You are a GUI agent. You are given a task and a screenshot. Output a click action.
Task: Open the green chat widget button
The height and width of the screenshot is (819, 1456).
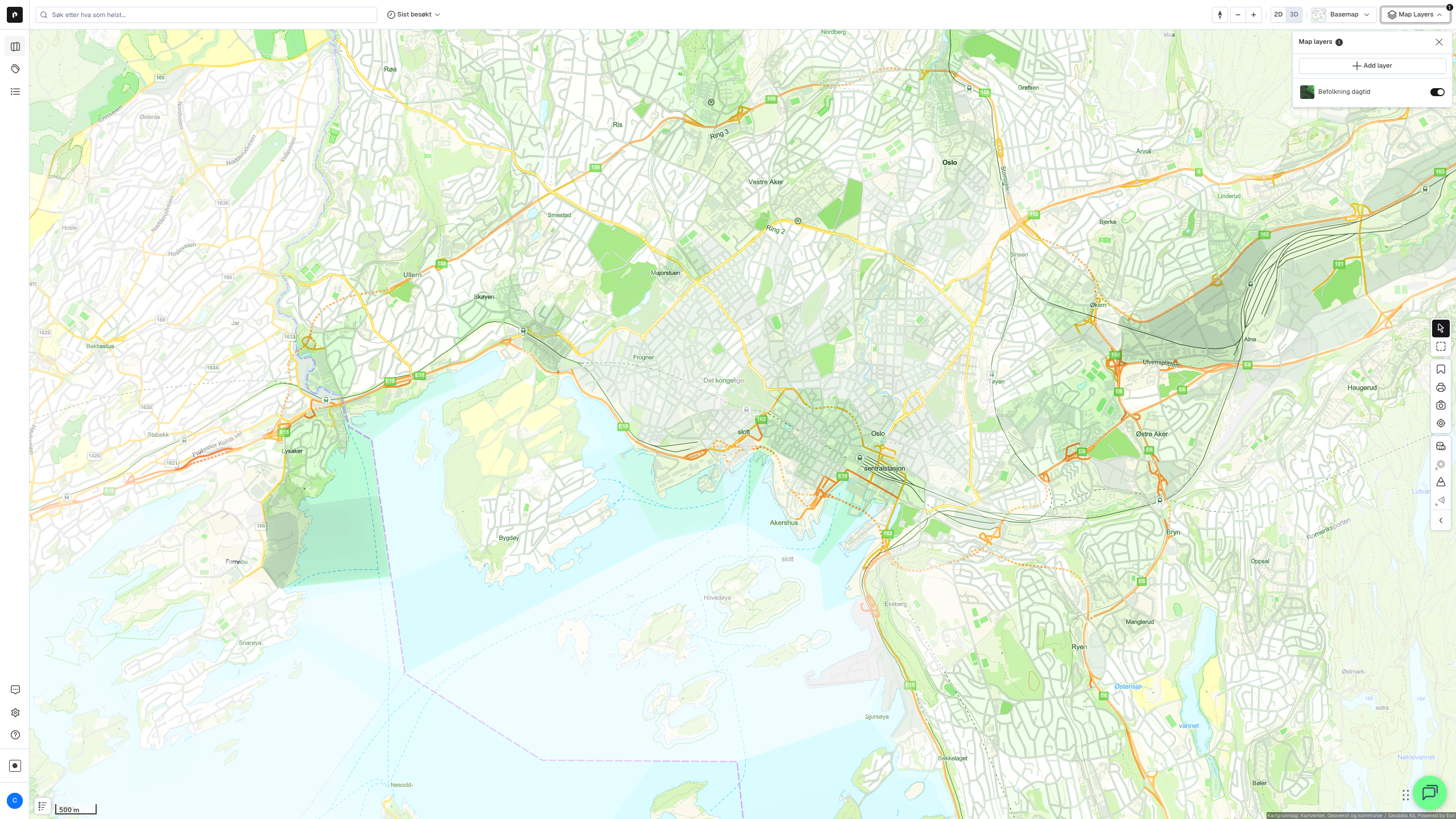click(x=1429, y=793)
